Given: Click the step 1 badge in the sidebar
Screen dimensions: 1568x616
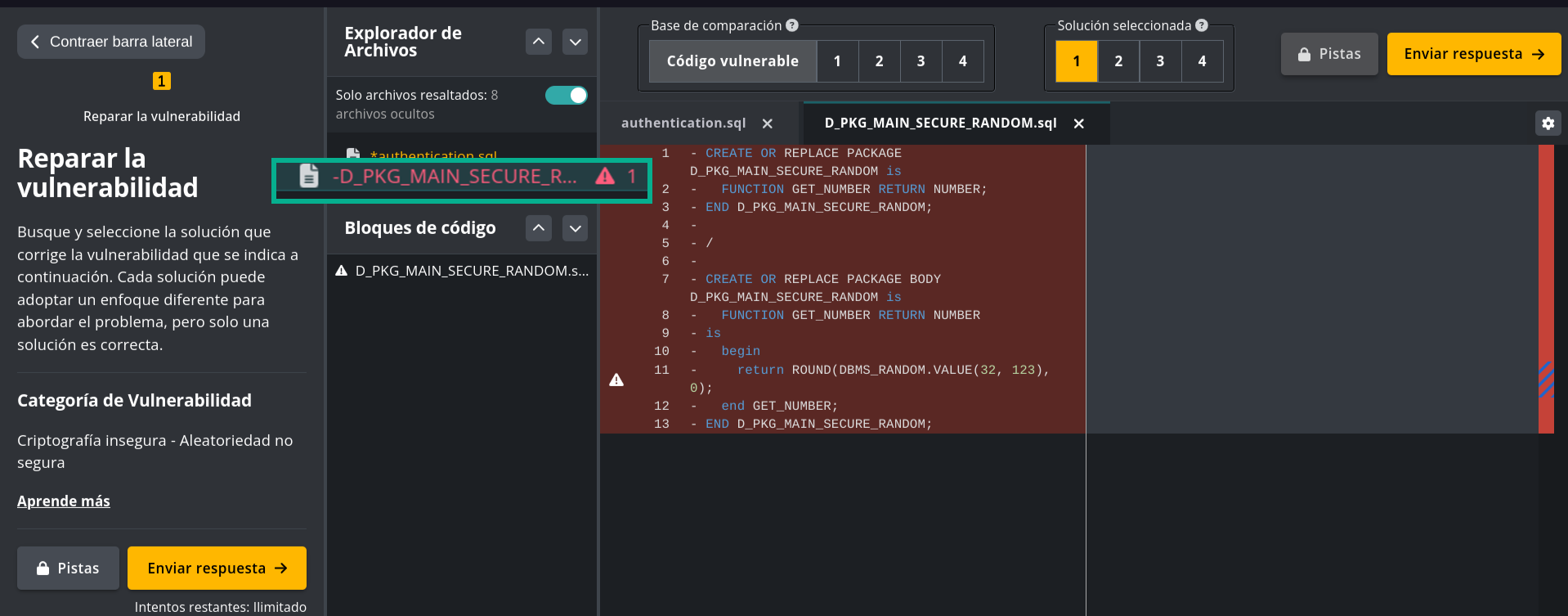Looking at the screenshot, I should point(162,81).
